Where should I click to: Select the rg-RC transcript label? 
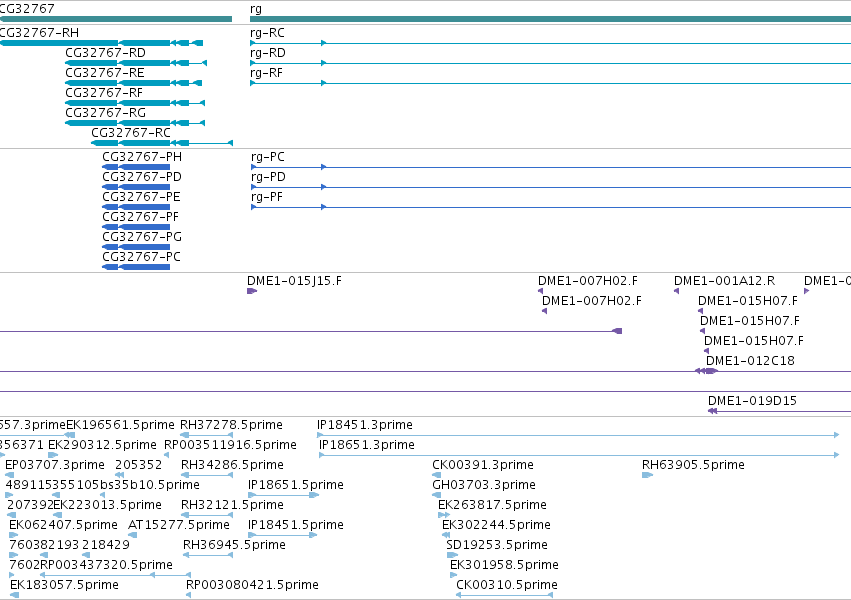tap(267, 33)
